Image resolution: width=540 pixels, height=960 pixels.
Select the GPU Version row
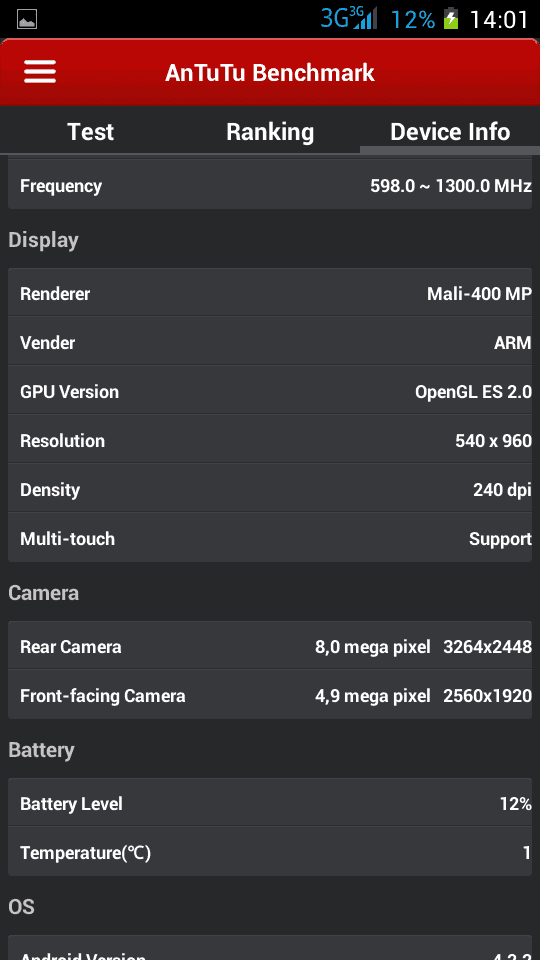tap(270, 391)
